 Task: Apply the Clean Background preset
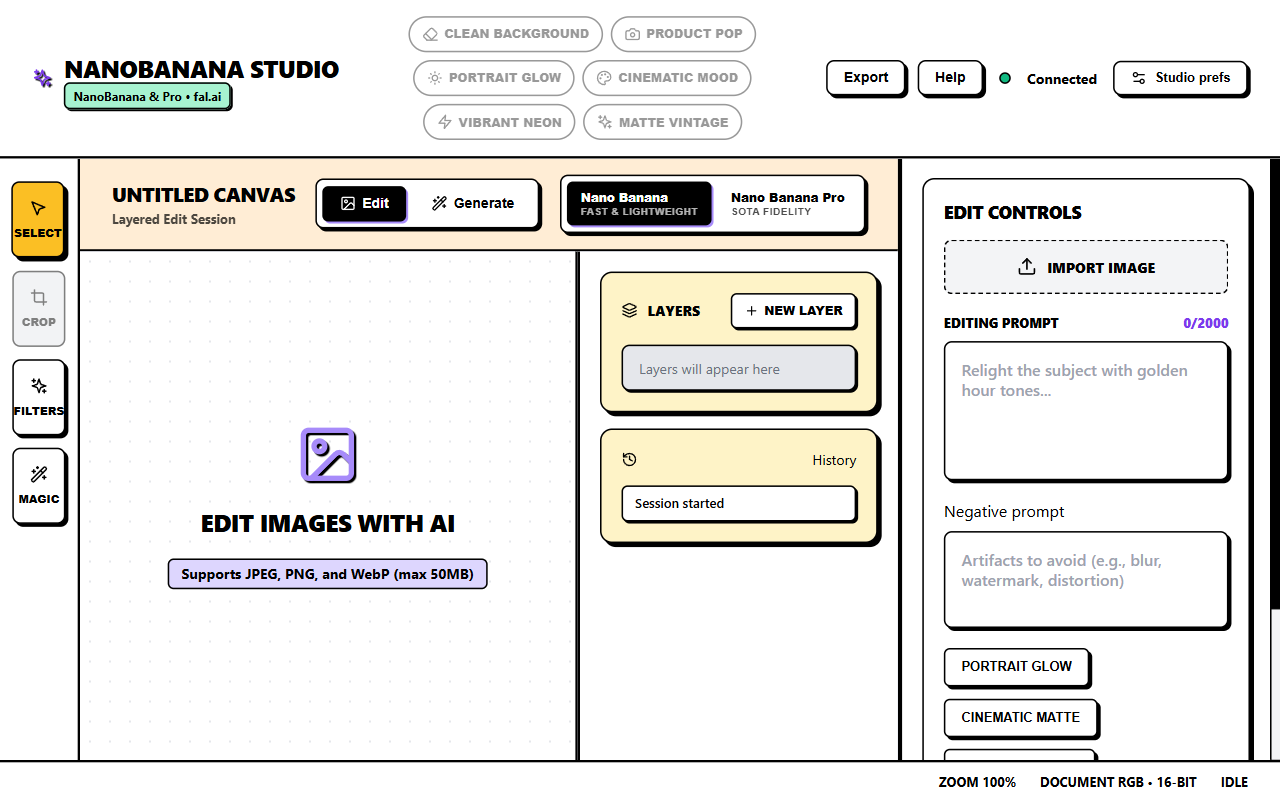[x=505, y=34]
